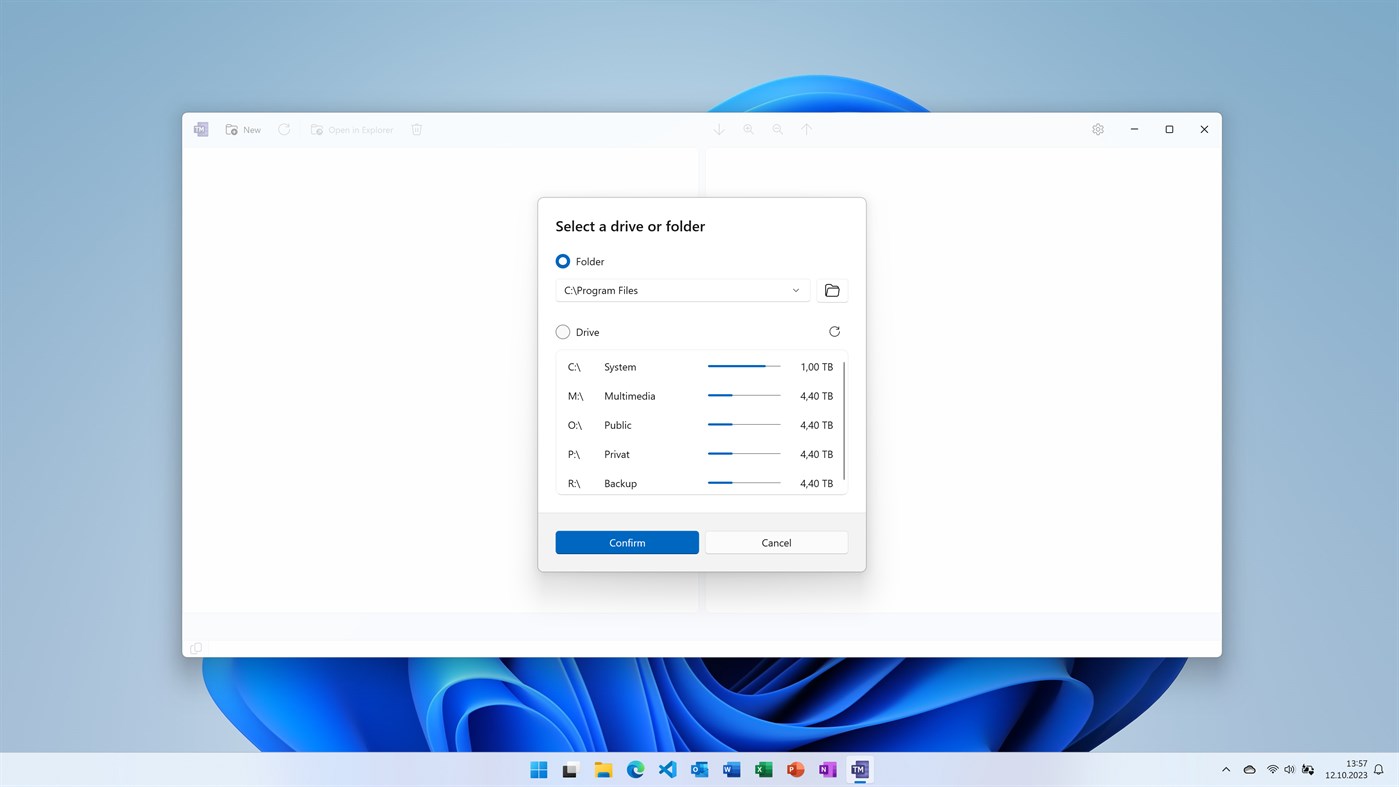Show hidden tray icons chevron
1399x787 pixels.
point(1226,770)
